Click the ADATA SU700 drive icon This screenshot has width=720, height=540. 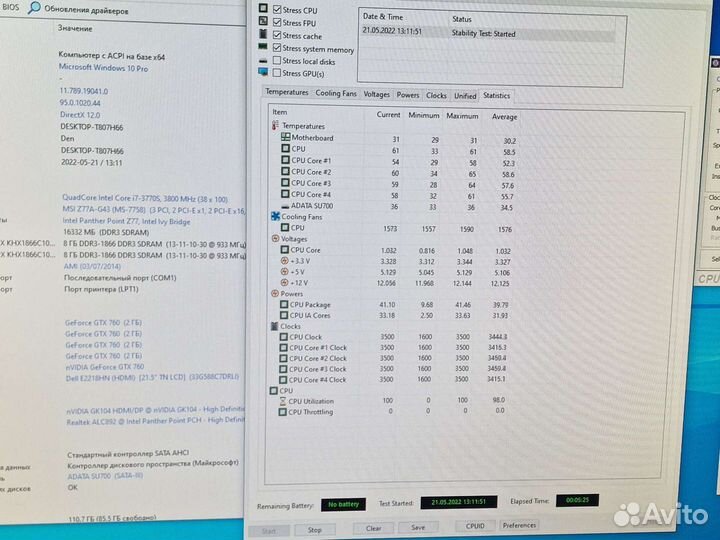coord(285,206)
